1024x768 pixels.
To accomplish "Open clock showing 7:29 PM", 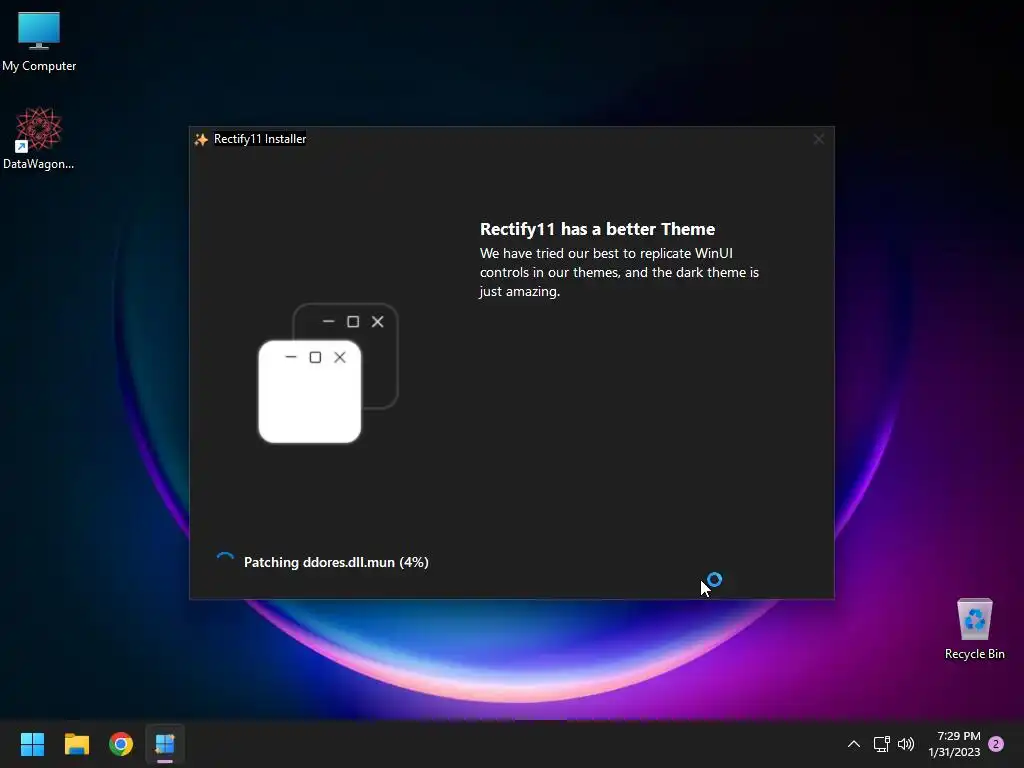I will 954,744.
